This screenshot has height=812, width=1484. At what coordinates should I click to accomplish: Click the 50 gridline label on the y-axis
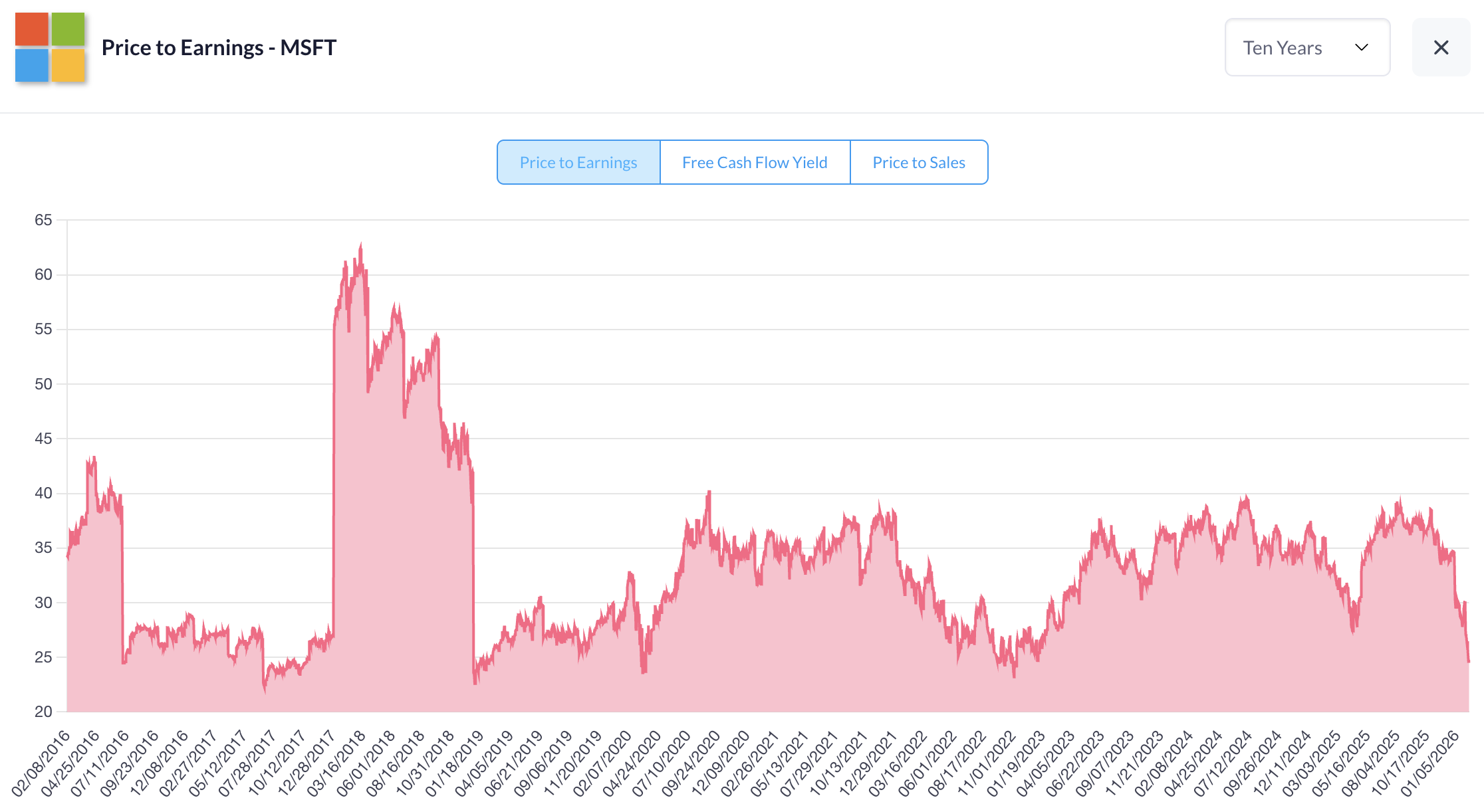point(43,384)
